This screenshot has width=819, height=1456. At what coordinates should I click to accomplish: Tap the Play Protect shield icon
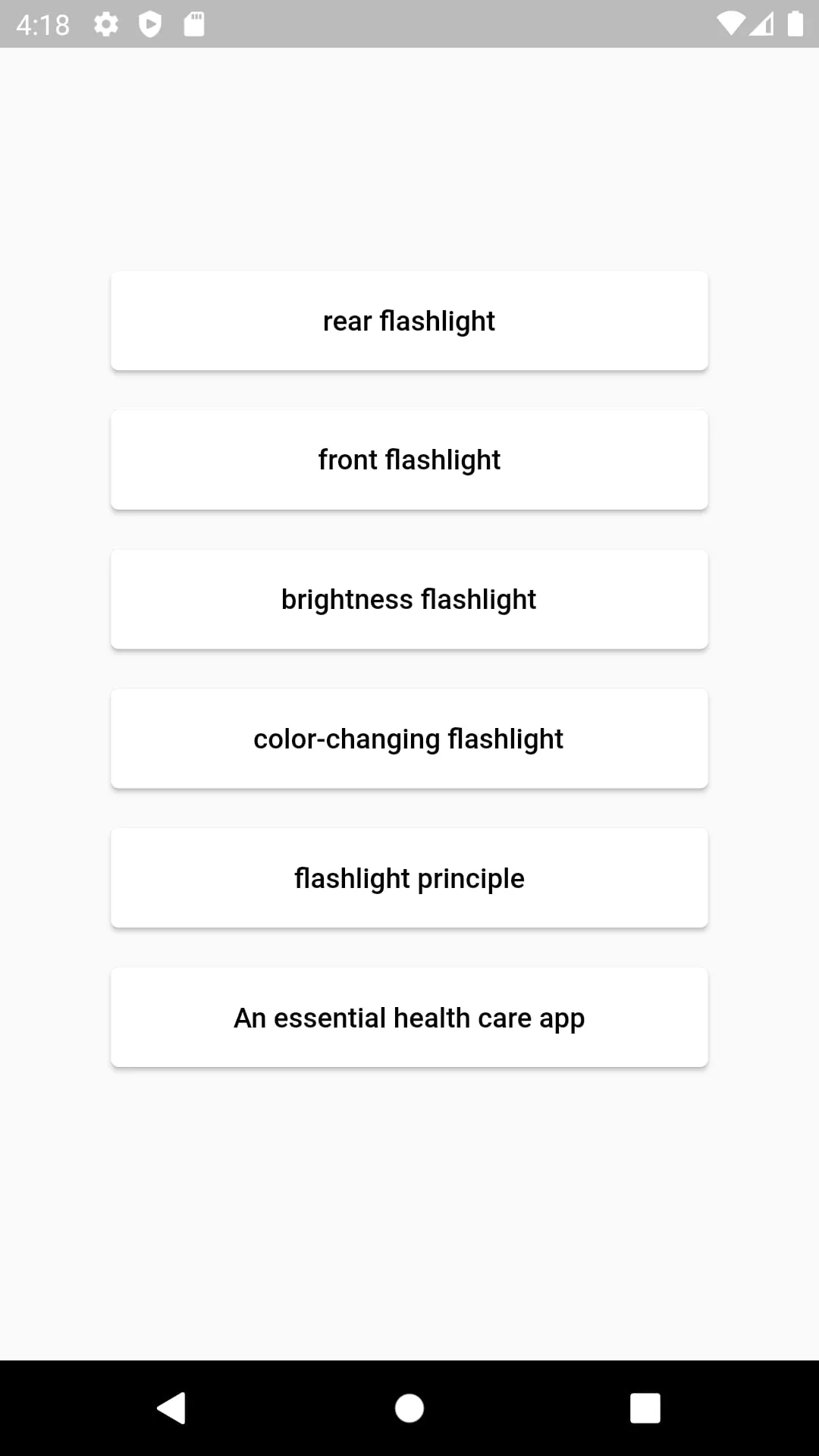click(152, 23)
